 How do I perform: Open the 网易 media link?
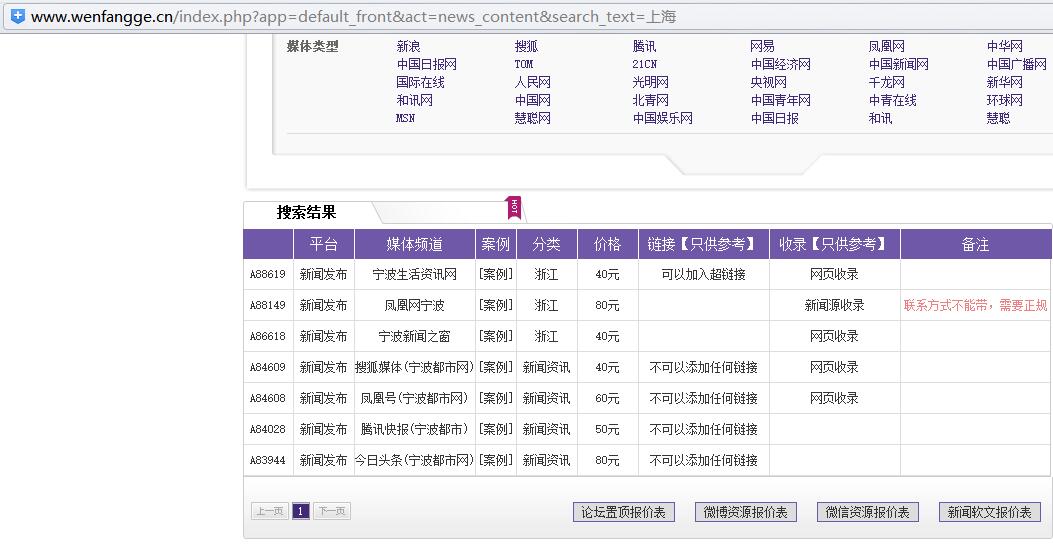(762, 46)
